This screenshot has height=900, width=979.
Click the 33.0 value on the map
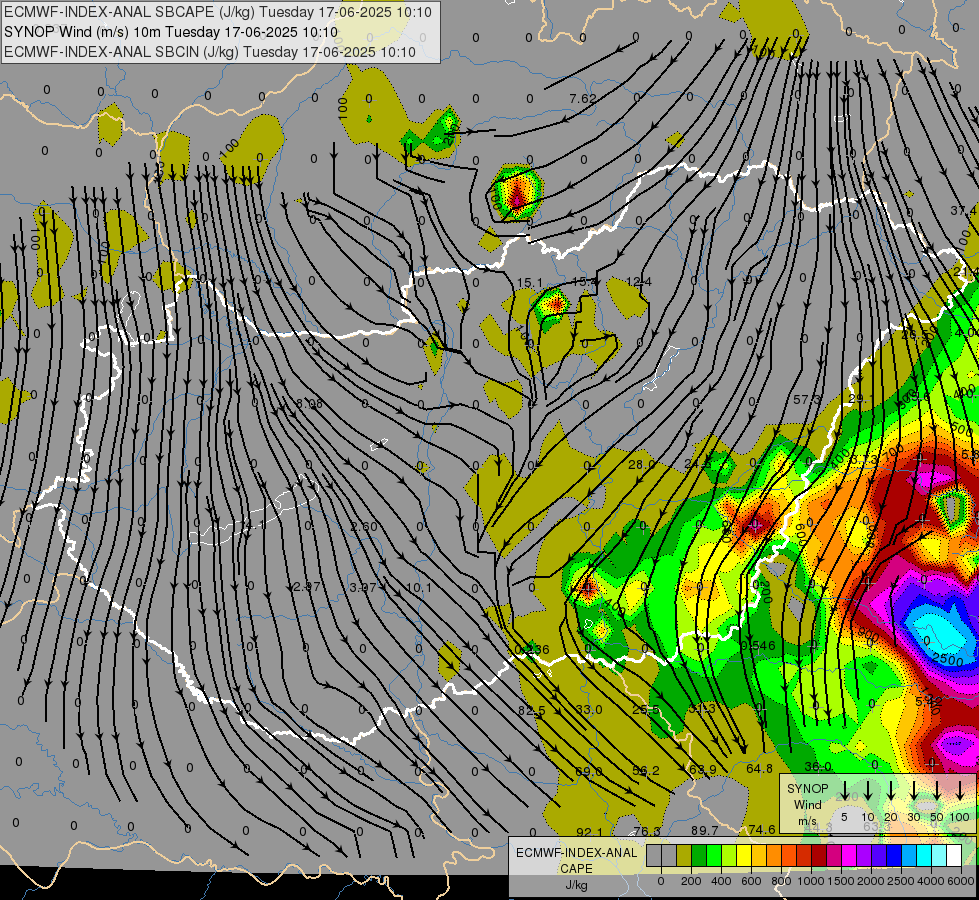pos(589,710)
